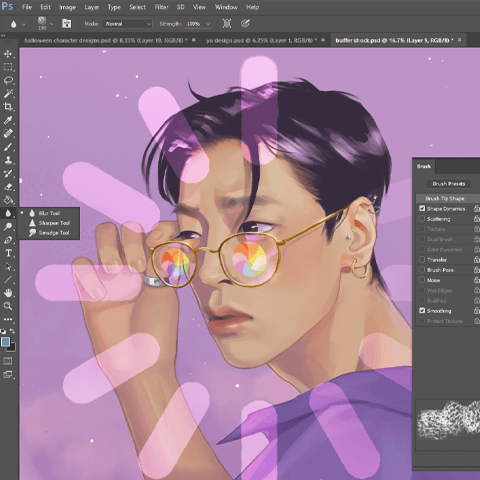Click the background color swatch
Viewport: 480px width, 480px height.
(x=12, y=348)
